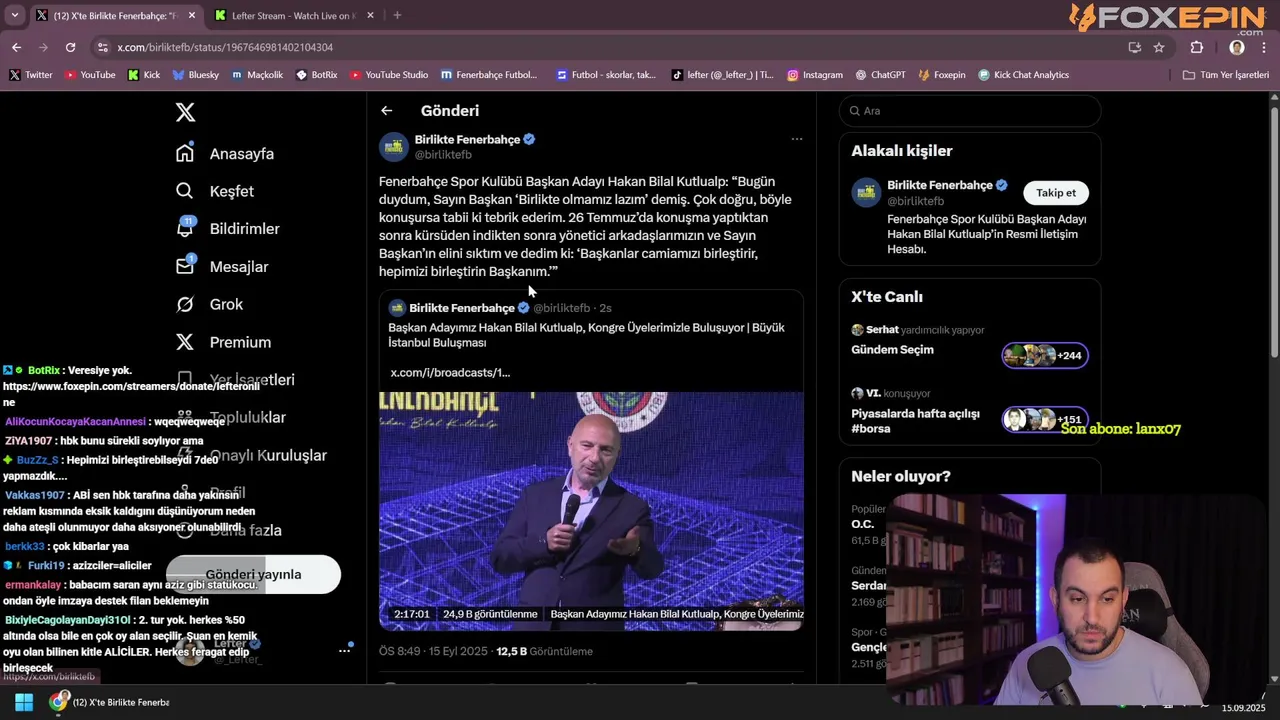Open the Chrome extensions puzzle icon
This screenshot has height=720, width=1280.
pos(1197,47)
